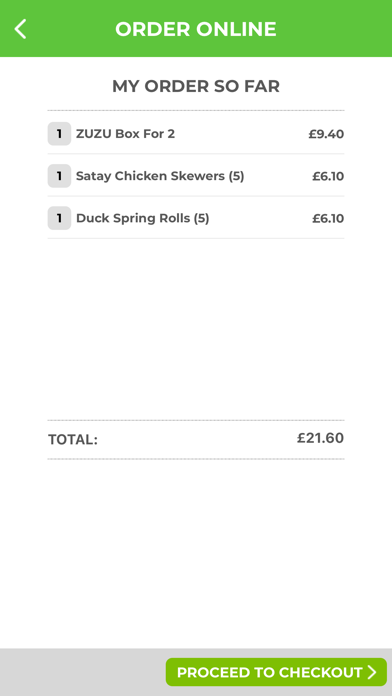The width and height of the screenshot is (392, 696).
Task: Select quantity badge for ZUZU Box For 2
Action: [59, 134]
